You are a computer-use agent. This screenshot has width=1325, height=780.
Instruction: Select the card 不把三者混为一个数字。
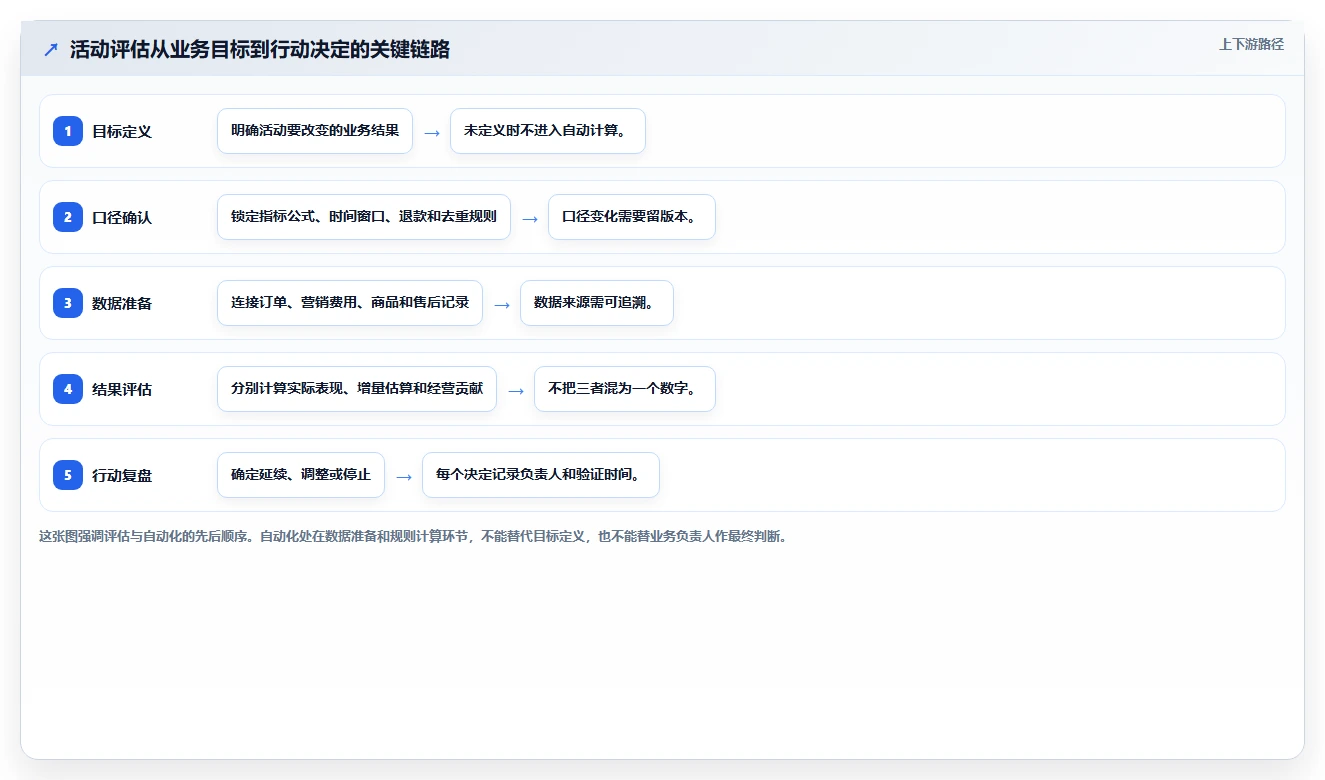point(625,389)
